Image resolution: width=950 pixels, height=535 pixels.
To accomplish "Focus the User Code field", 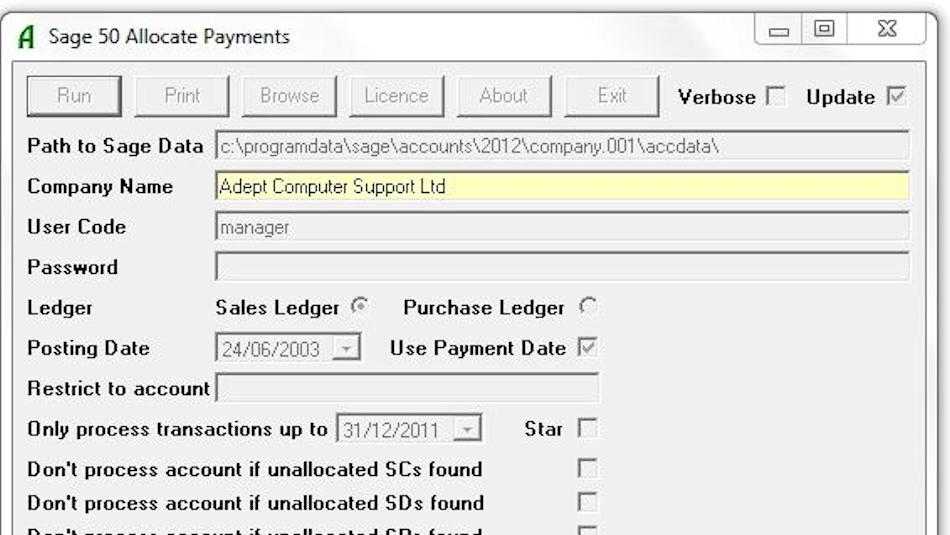I will pos(562,227).
